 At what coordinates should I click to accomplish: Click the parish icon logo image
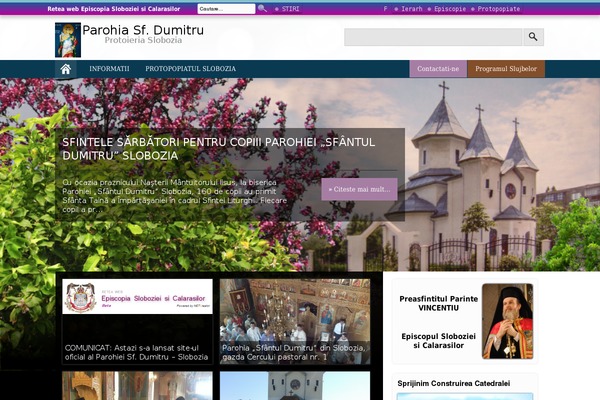67,39
